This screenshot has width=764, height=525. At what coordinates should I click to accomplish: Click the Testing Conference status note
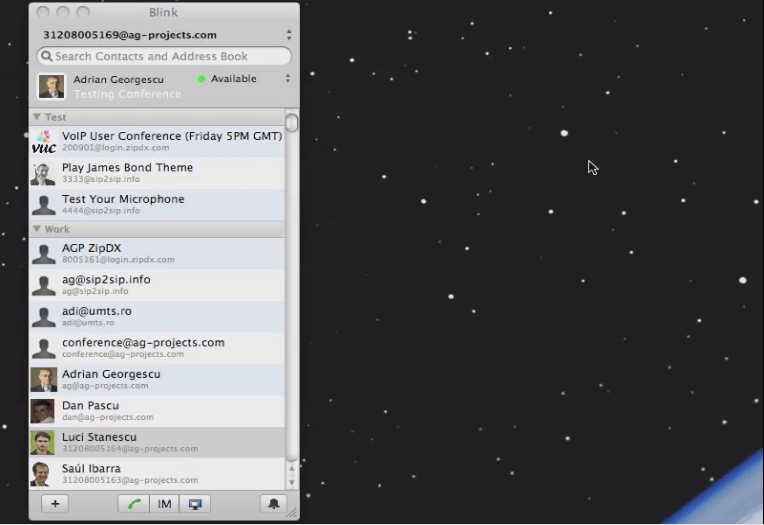[x=128, y=95]
